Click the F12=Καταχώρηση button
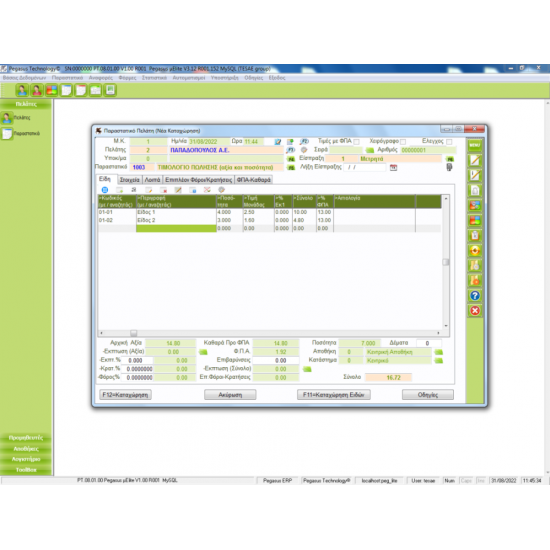Viewport: 550px width, 550px height. [126, 395]
